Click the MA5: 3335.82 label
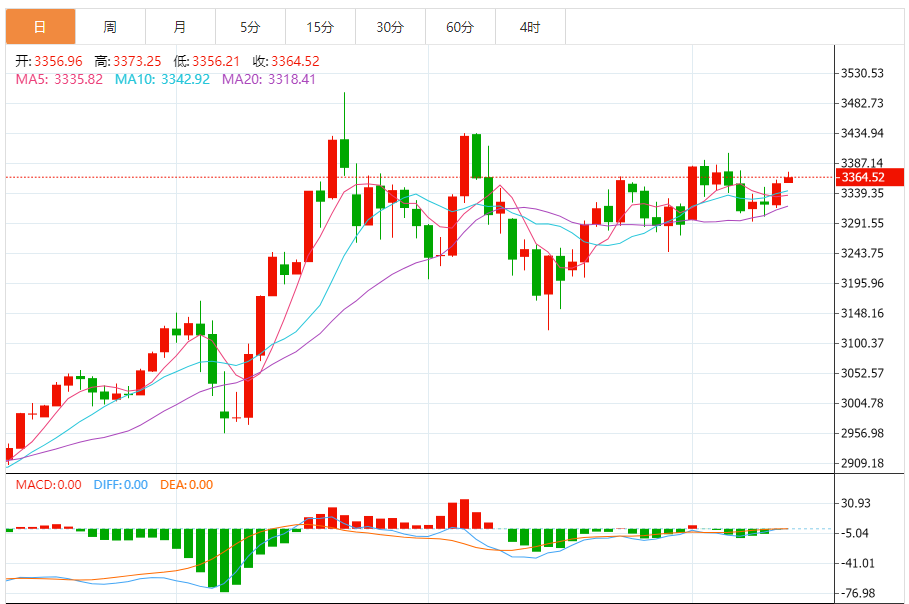 pos(59,79)
